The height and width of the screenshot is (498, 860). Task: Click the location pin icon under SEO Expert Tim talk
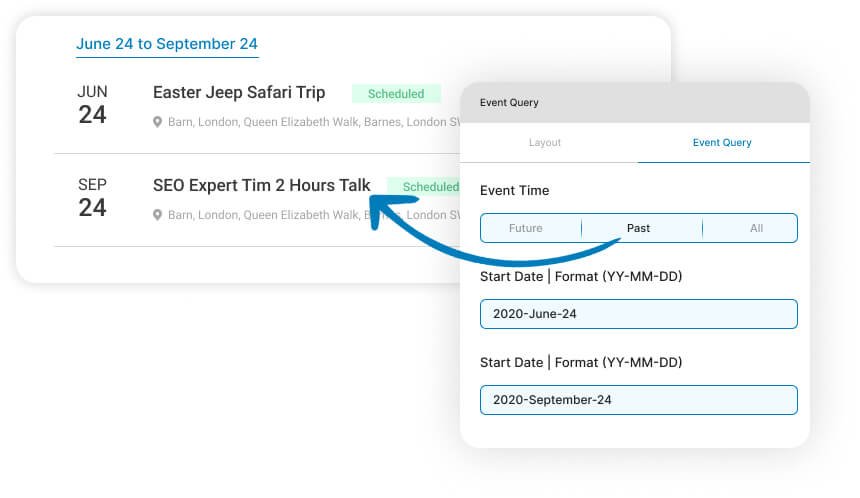[x=157, y=215]
